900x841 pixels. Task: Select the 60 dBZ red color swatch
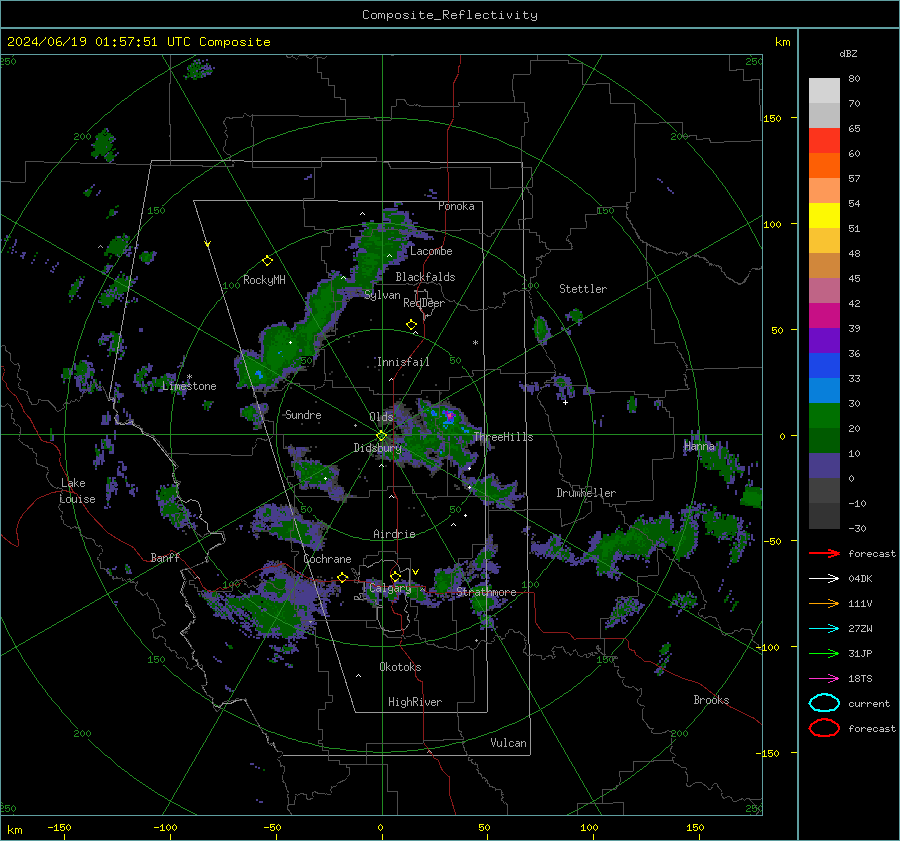click(x=824, y=141)
